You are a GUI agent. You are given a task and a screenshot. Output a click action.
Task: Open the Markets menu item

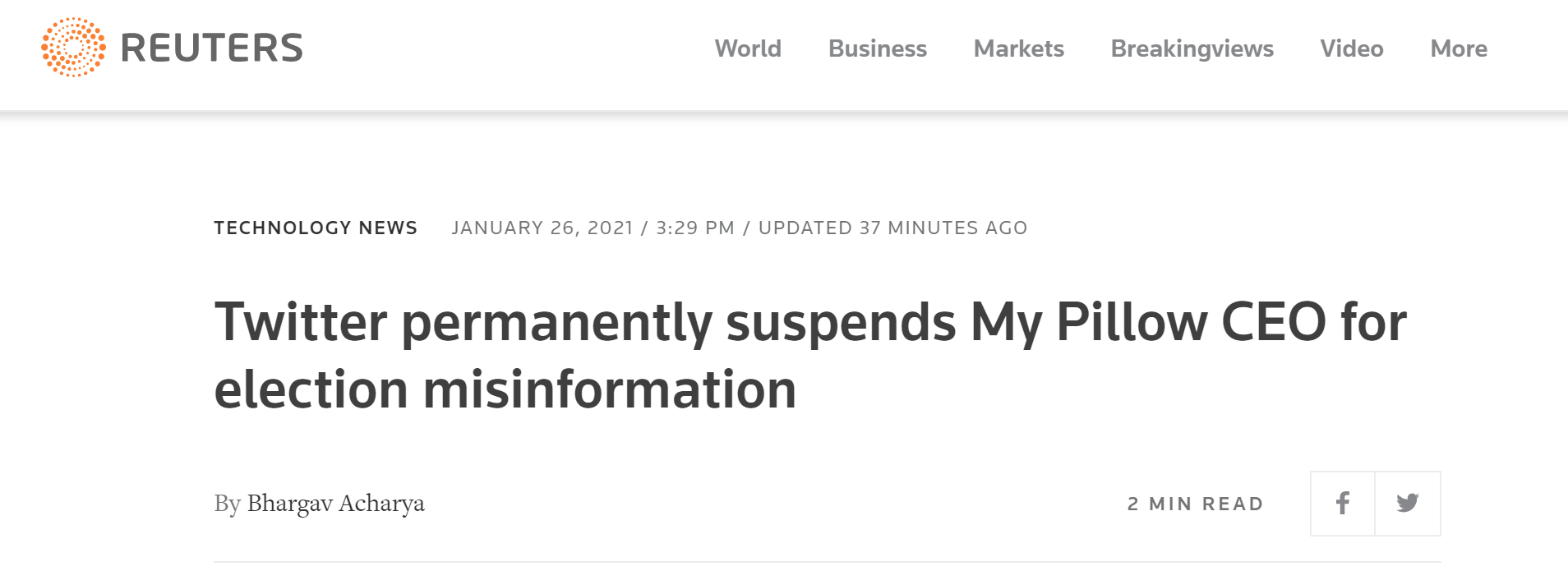point(1018,49)
